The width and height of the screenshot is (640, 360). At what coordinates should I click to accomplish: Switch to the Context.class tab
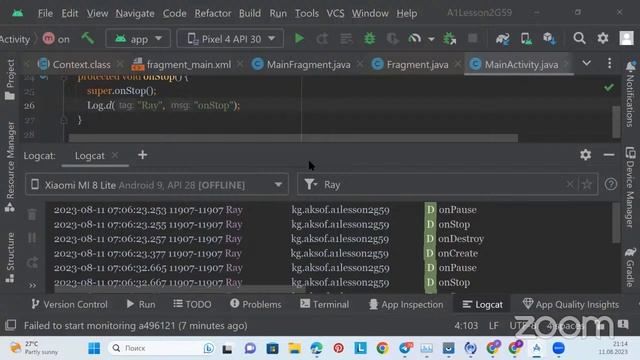coord(76,64)
